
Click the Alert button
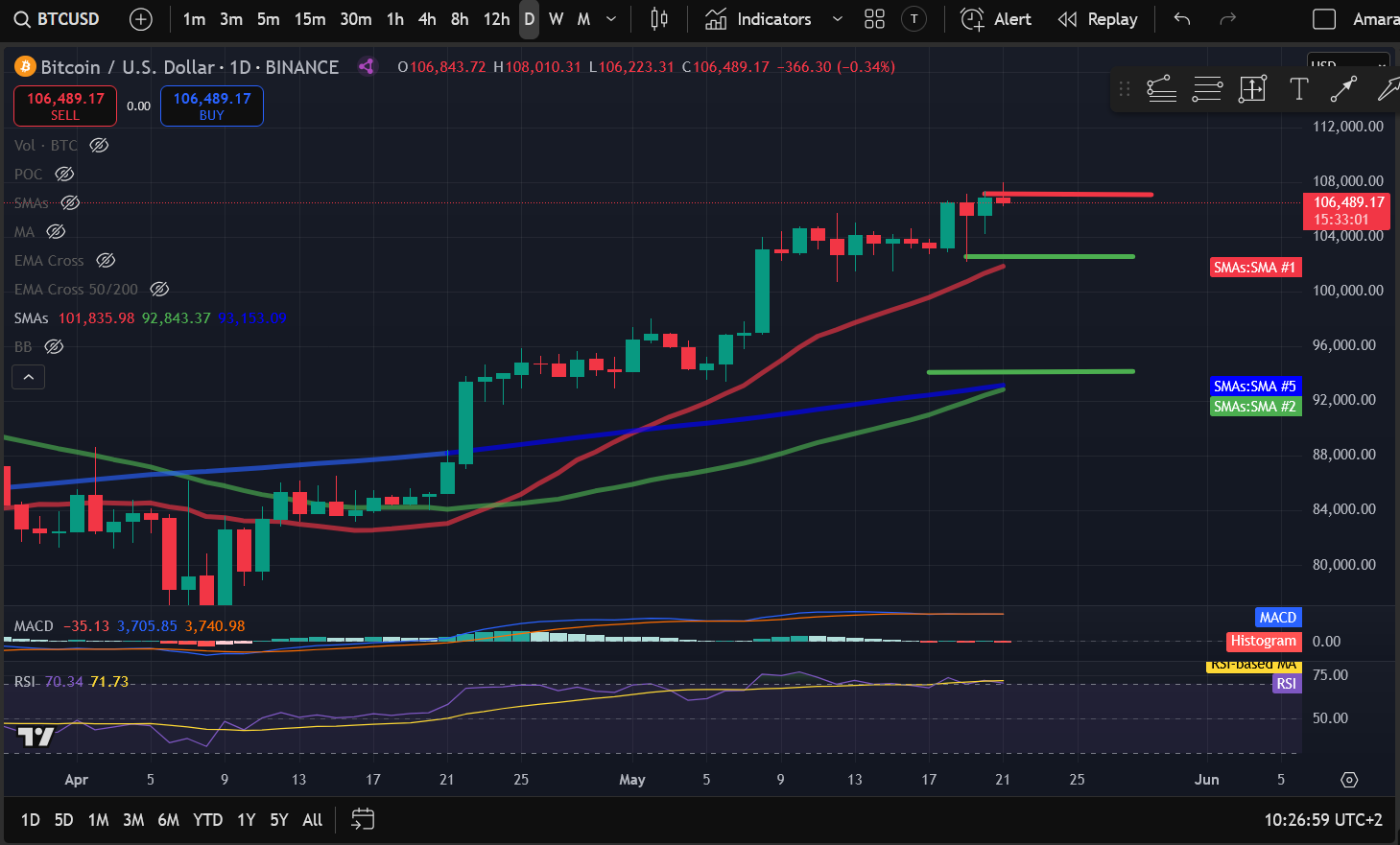996,19
